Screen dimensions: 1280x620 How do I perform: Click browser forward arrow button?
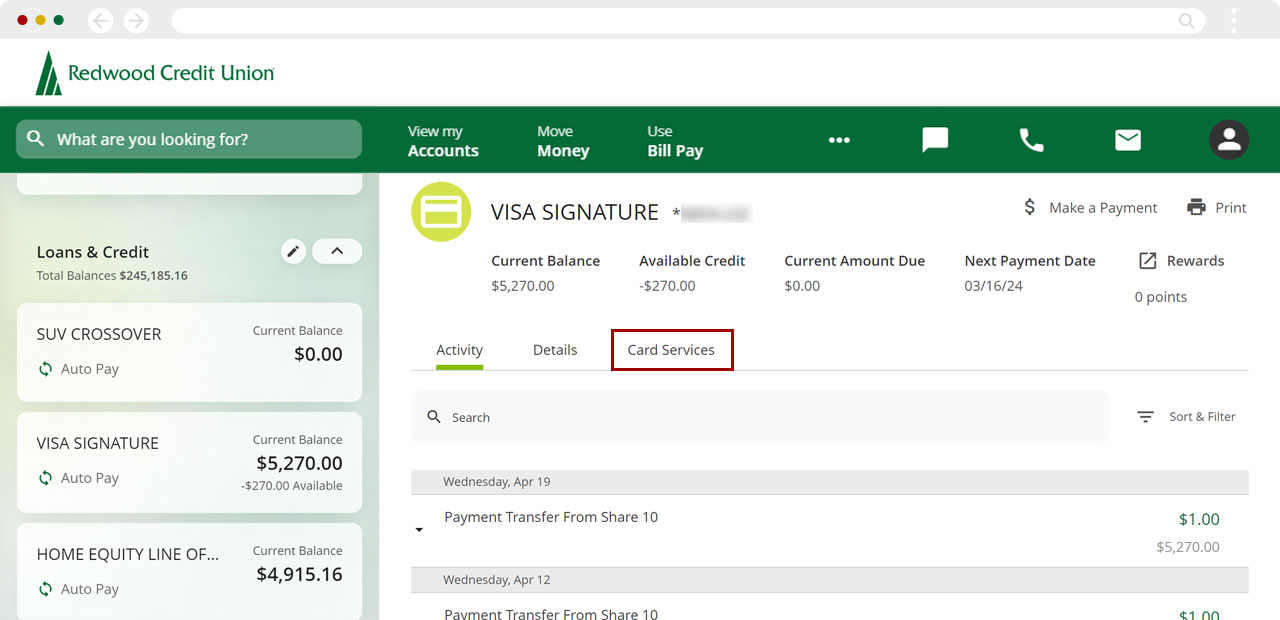136,20
